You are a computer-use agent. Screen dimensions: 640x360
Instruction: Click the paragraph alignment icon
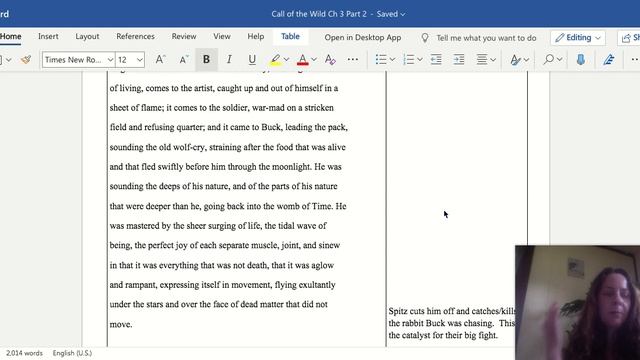(x=482, y=60)
